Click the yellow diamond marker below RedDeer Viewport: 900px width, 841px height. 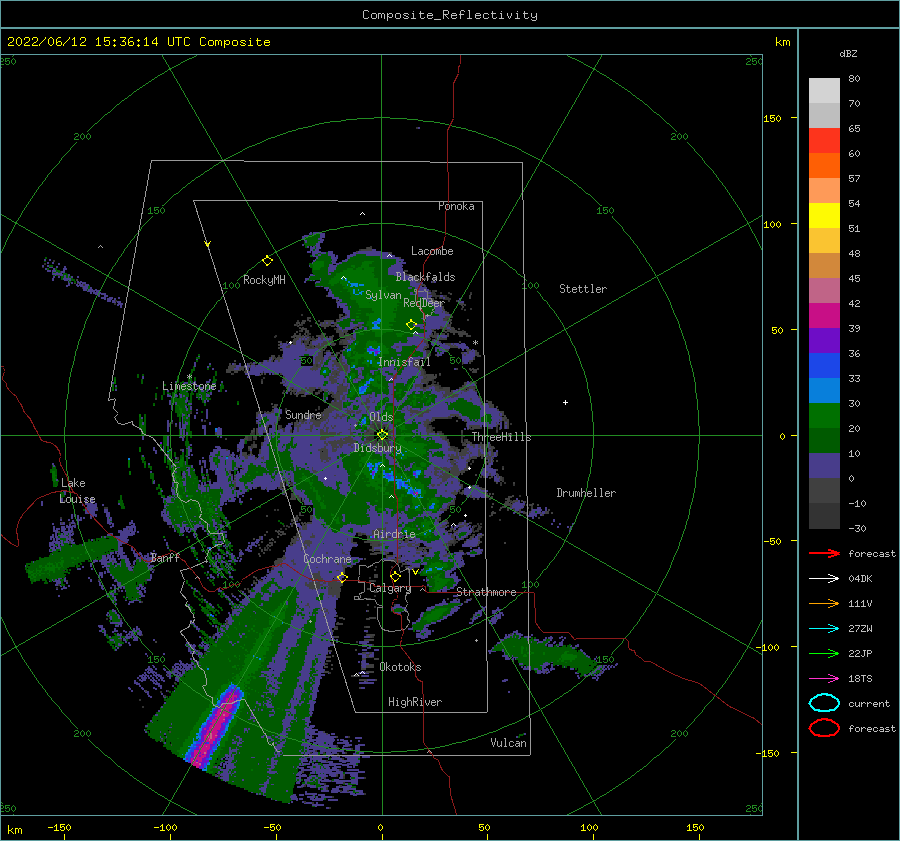coord(412,325)
